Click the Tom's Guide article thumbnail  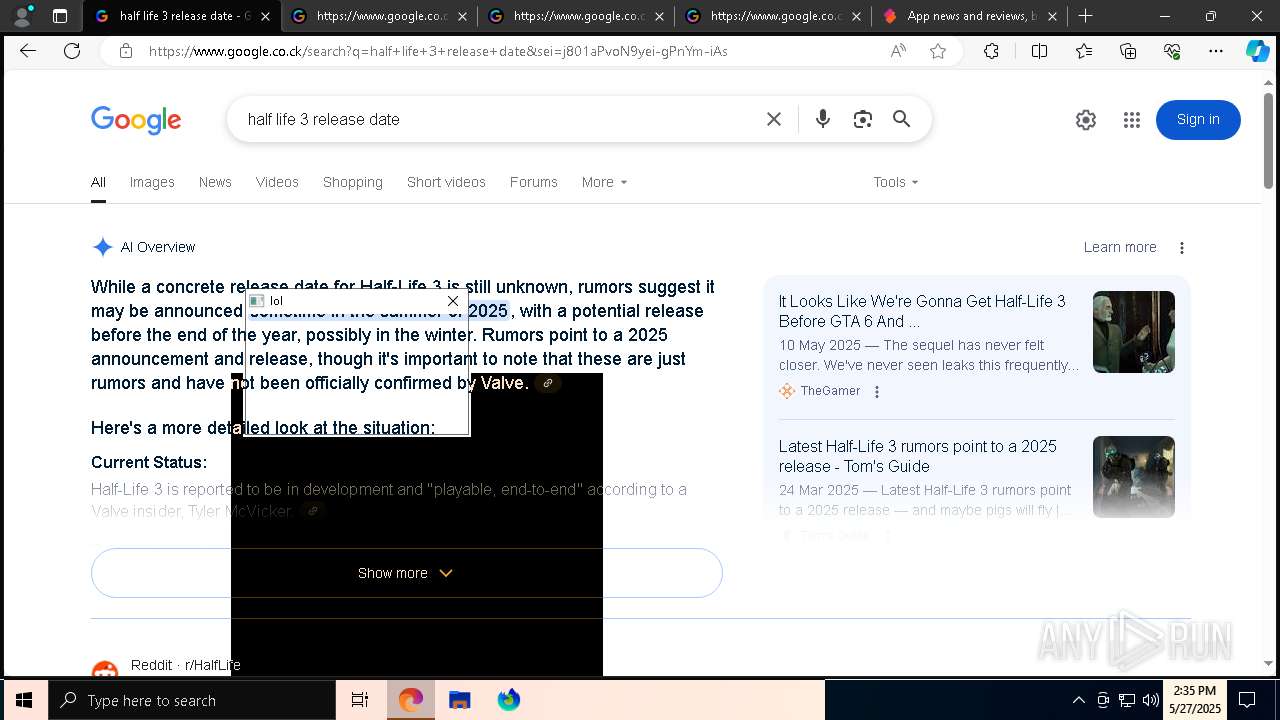1134,477
